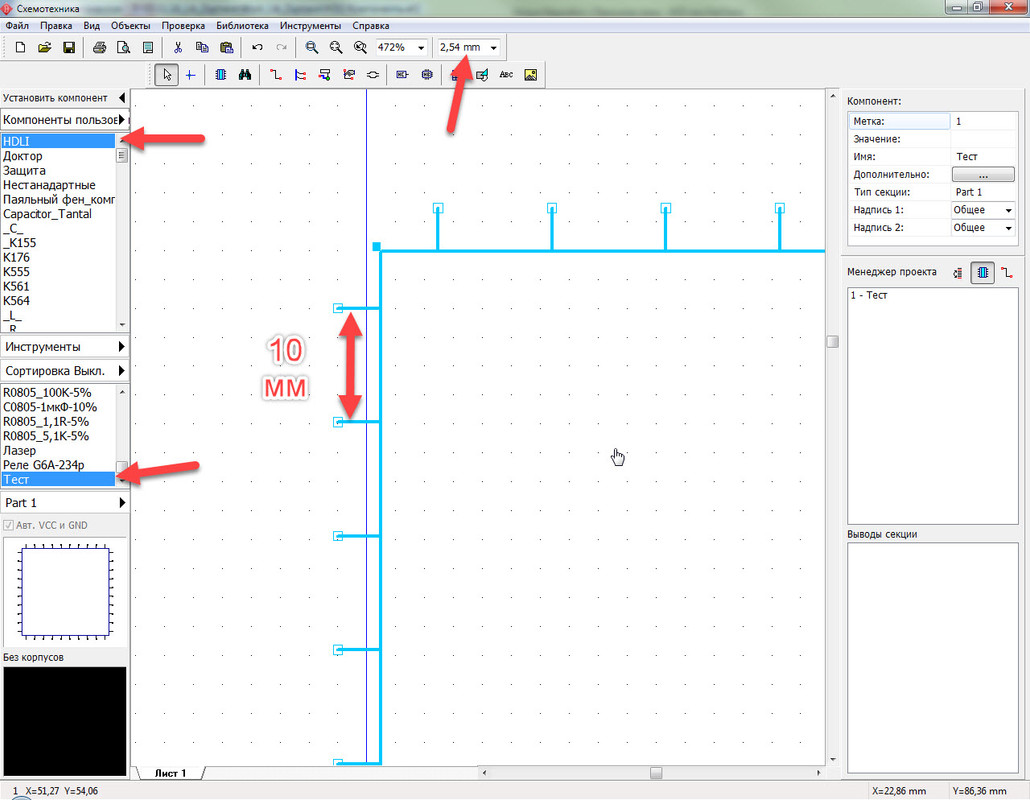
Task: Click the canvas horizontal scrollbar thumb
Action: pos(656,773)
